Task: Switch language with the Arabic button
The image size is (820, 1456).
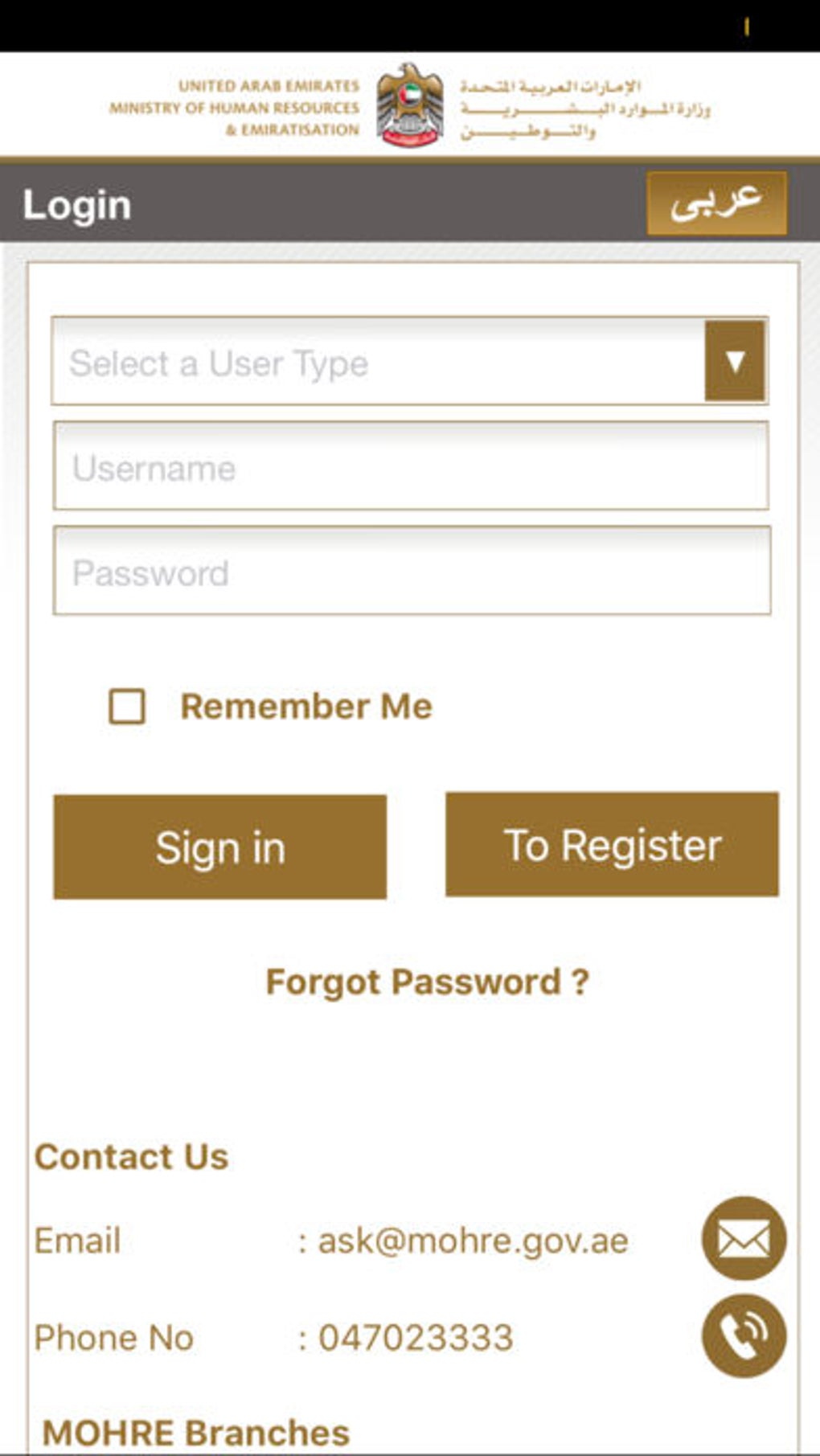Action: click(716, 203)
